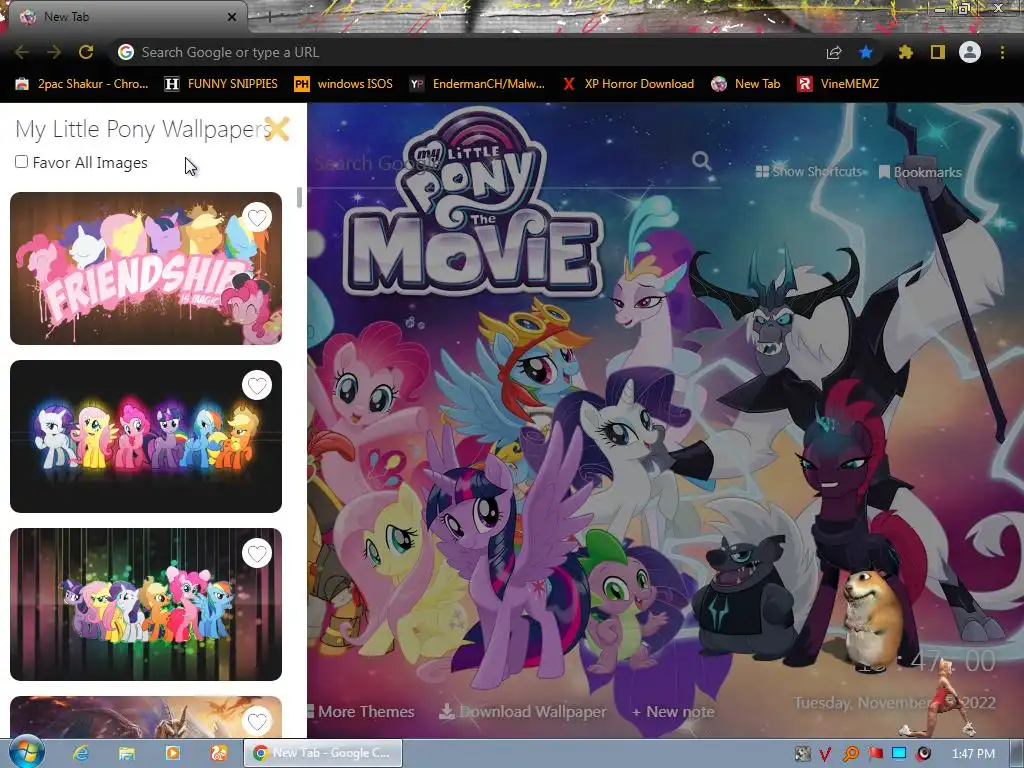
Task: Click the + New note button
Action: click(x=673, y=712)
